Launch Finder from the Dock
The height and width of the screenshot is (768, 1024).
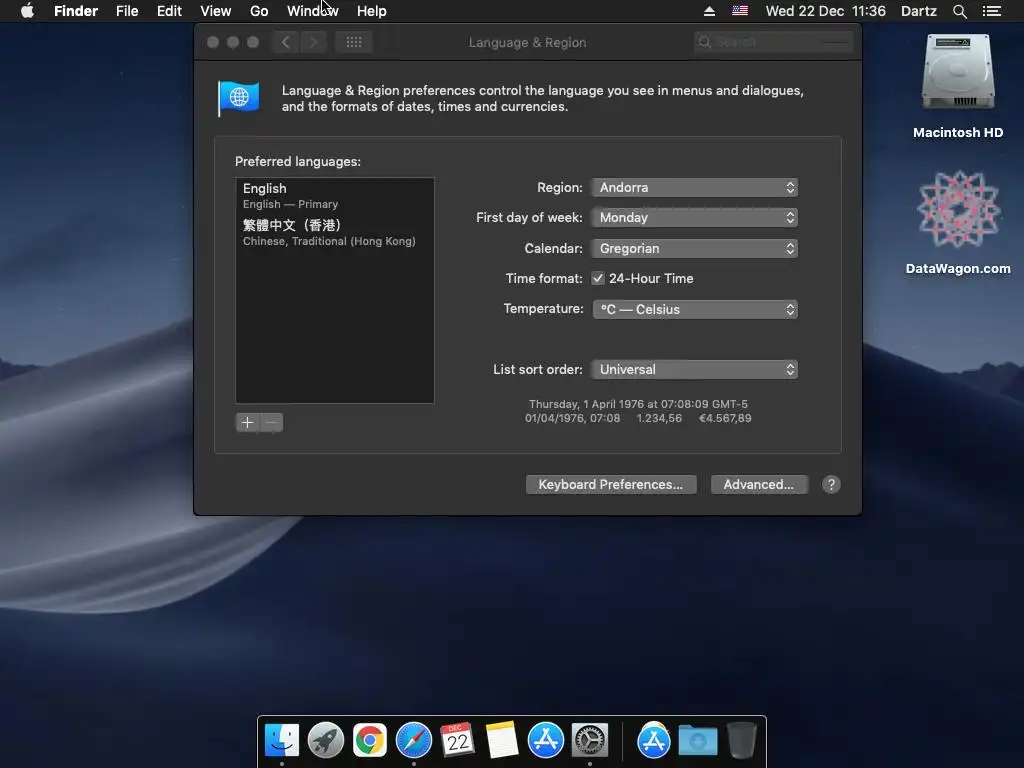click(x=282, y=740)
